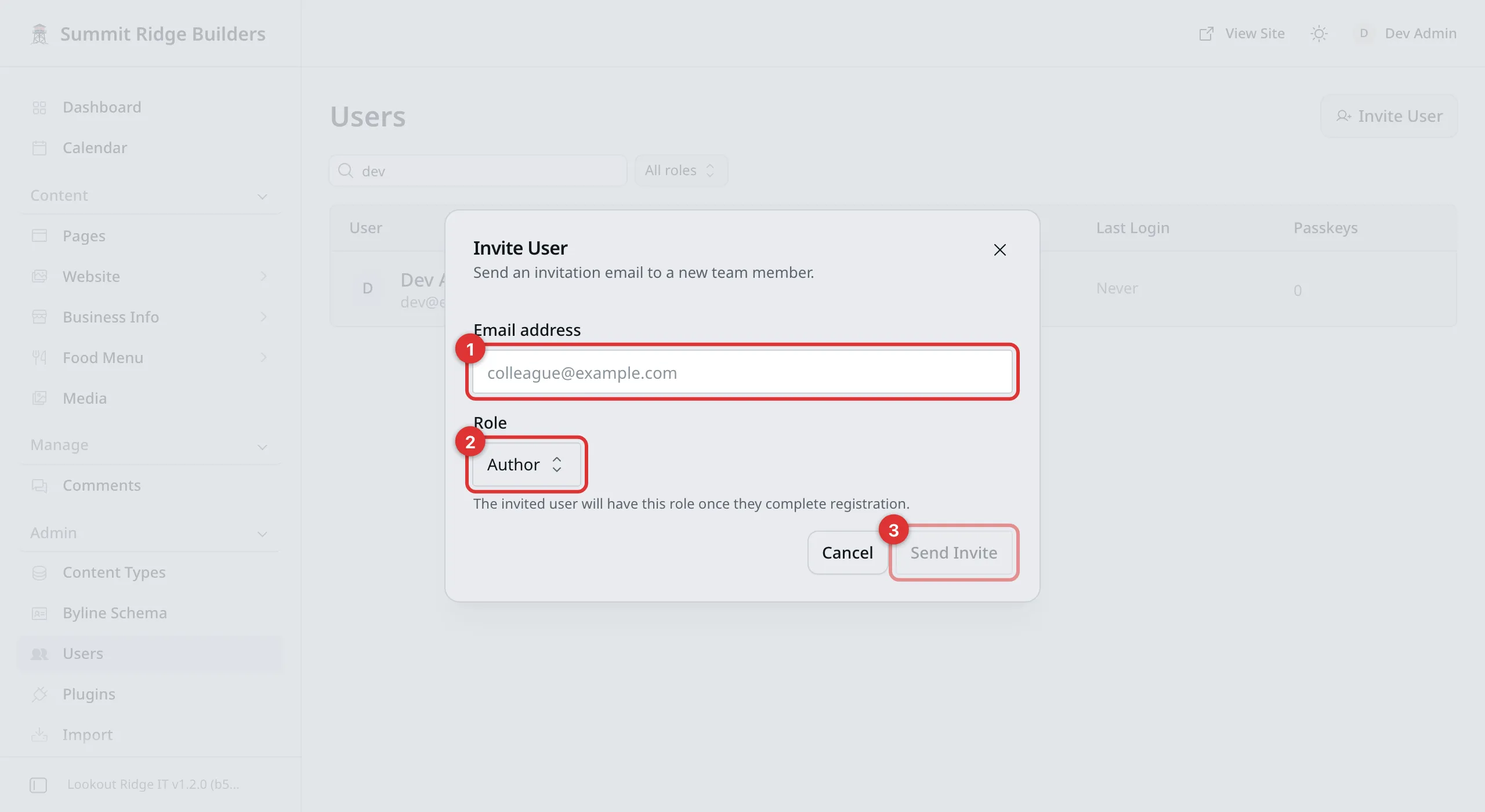Viewport: 1485px width, 812px height.
Task: Click the user search field containing dev
Action: coord(478,171)
